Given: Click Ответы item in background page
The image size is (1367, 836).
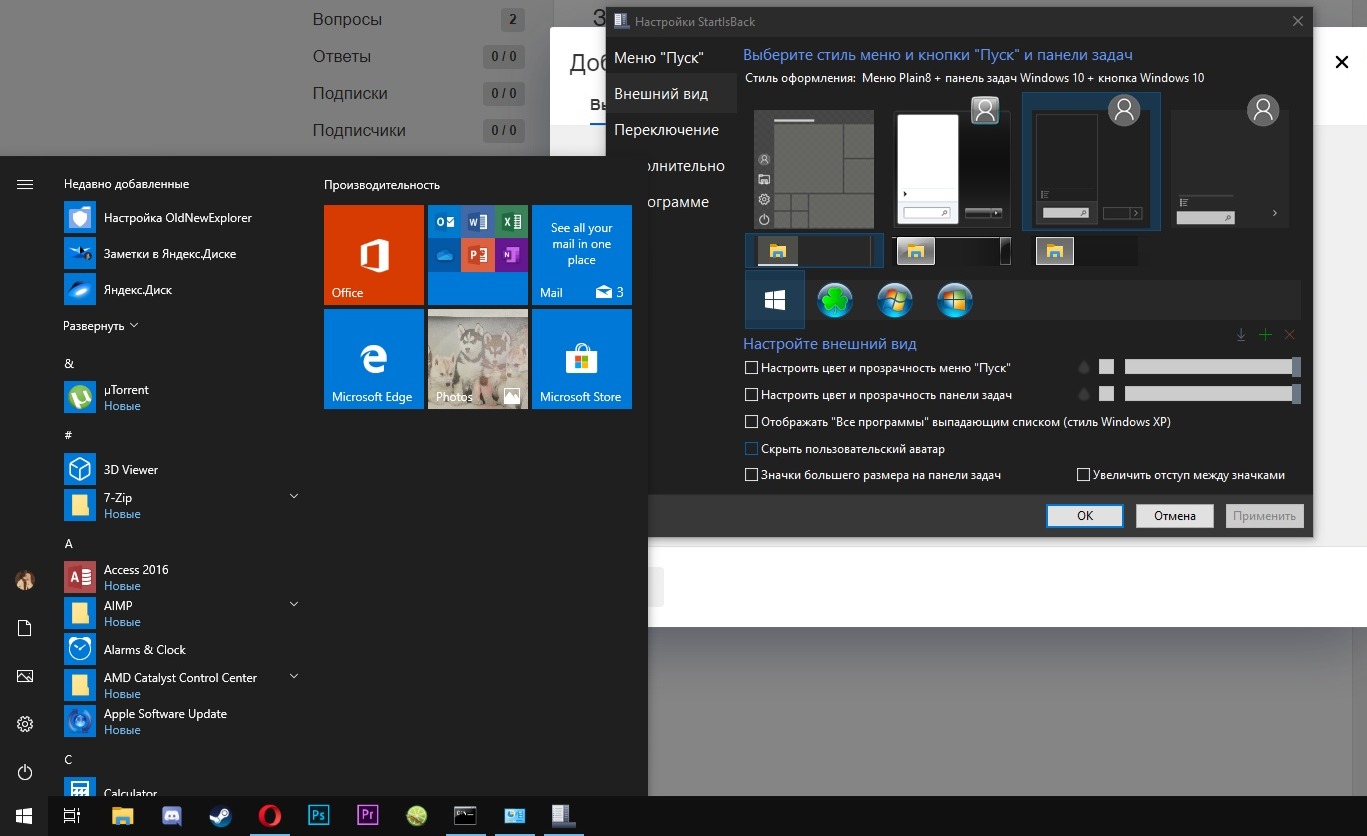Looking at the screenshot, I should tap(342, 56).
